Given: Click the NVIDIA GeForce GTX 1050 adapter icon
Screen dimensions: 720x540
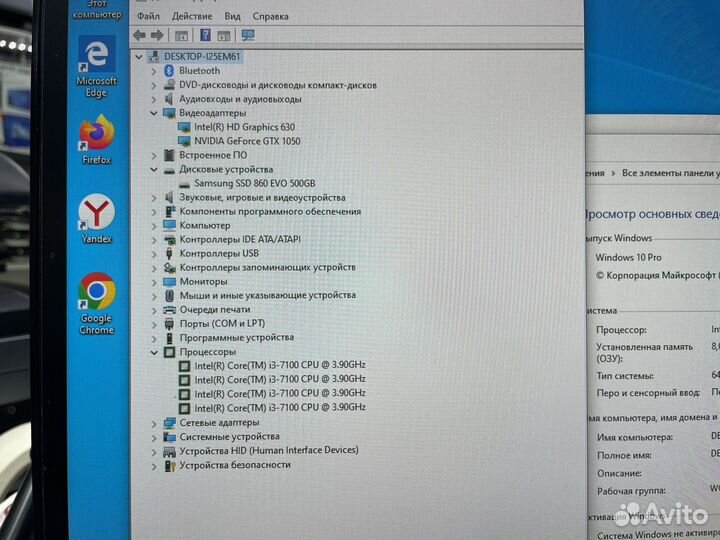Looking at the screenshot, I should 184,141.
